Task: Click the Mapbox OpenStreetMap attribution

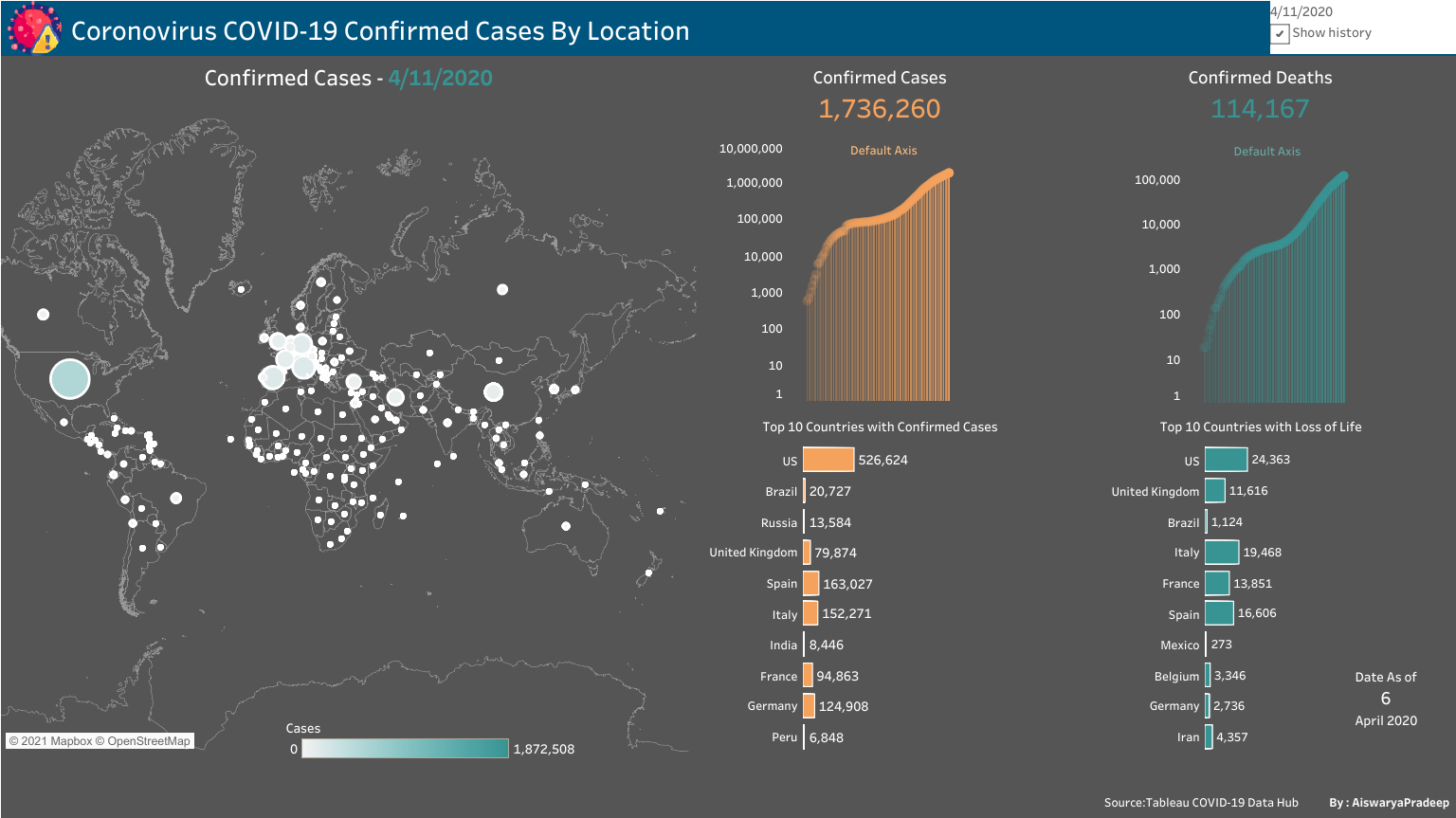Action: click(100, 741)
